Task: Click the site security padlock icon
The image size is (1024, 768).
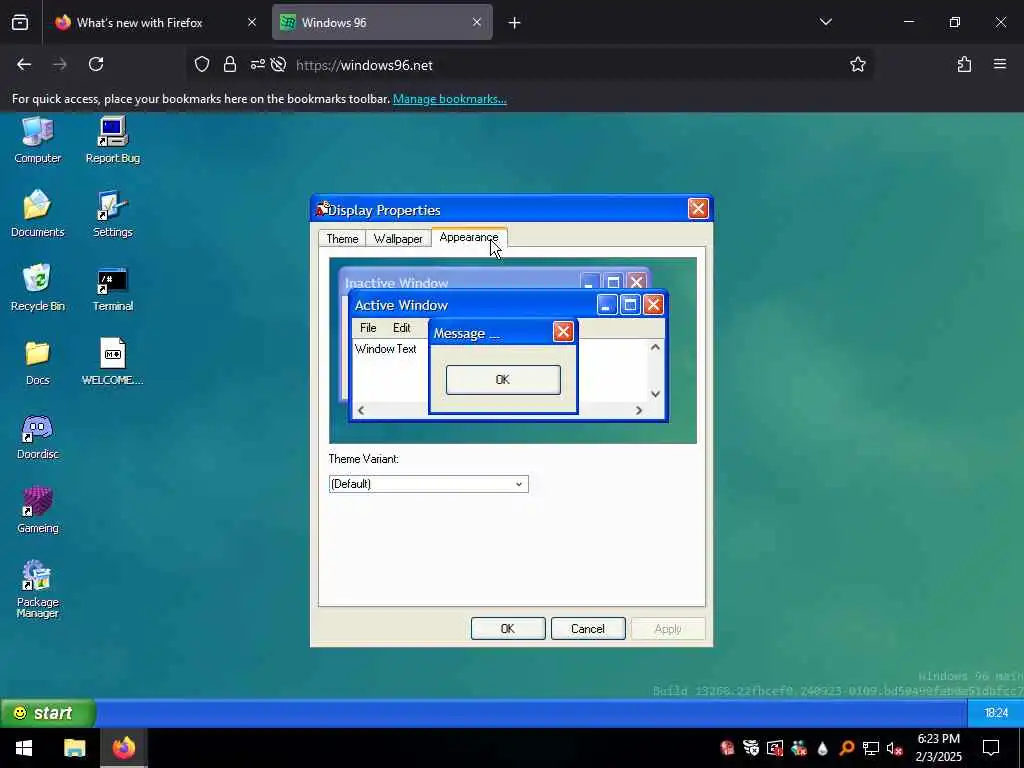Action: coord(229,64)
